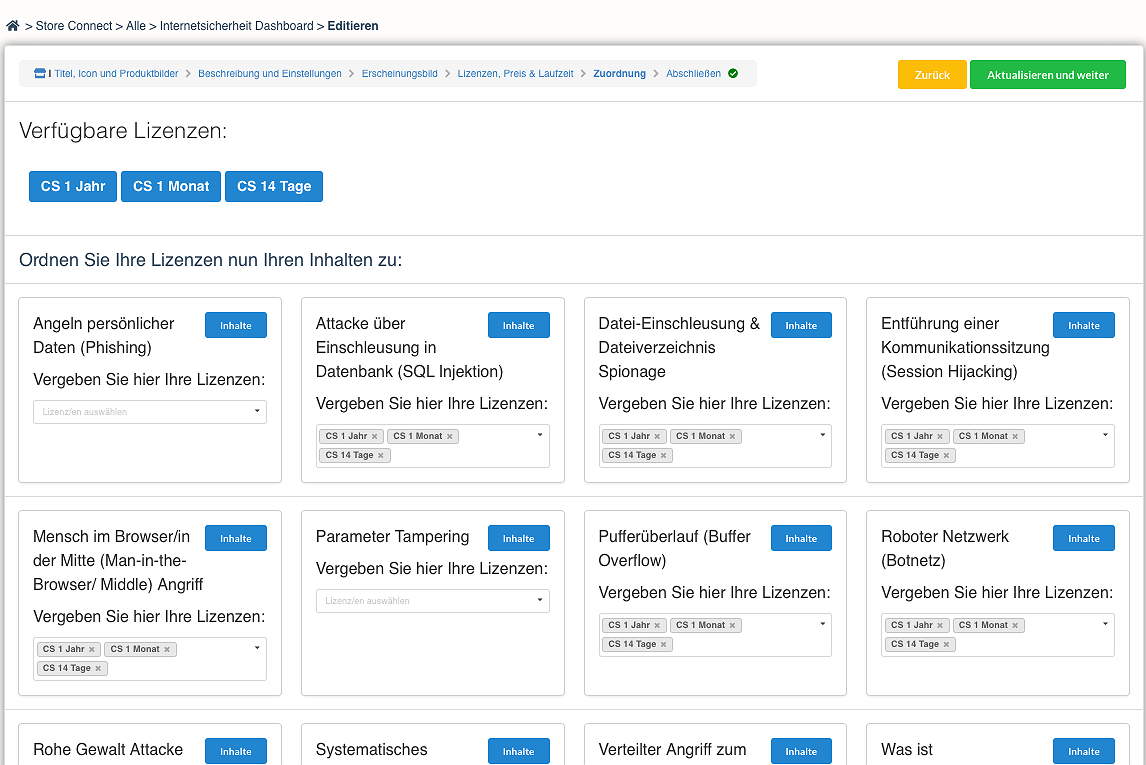
Task: Click Store Connect breadcrumb link
Action: pyautogui.click(x=74, y=26)
